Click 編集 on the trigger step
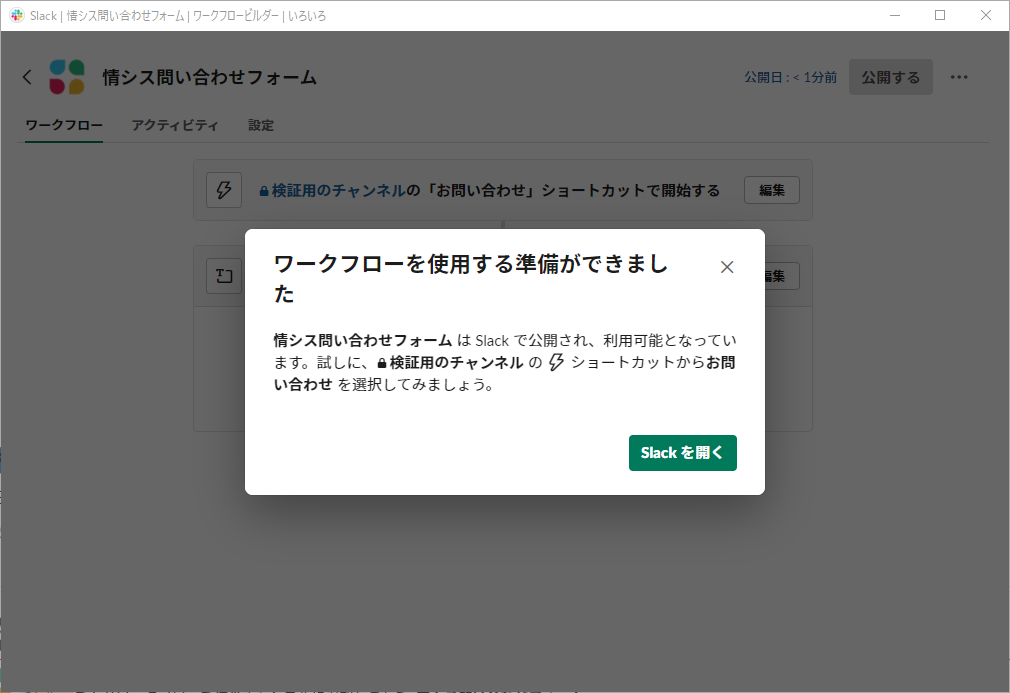 [771, 189]
